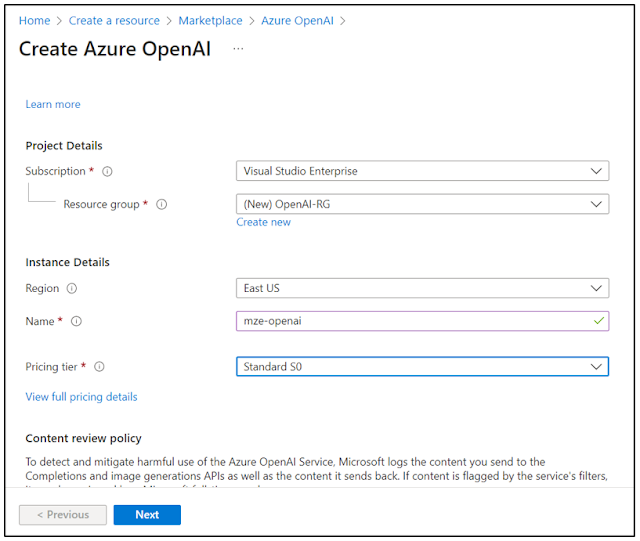
Task: Open the Subscription dropdown
Action: (x=422, y=171)
